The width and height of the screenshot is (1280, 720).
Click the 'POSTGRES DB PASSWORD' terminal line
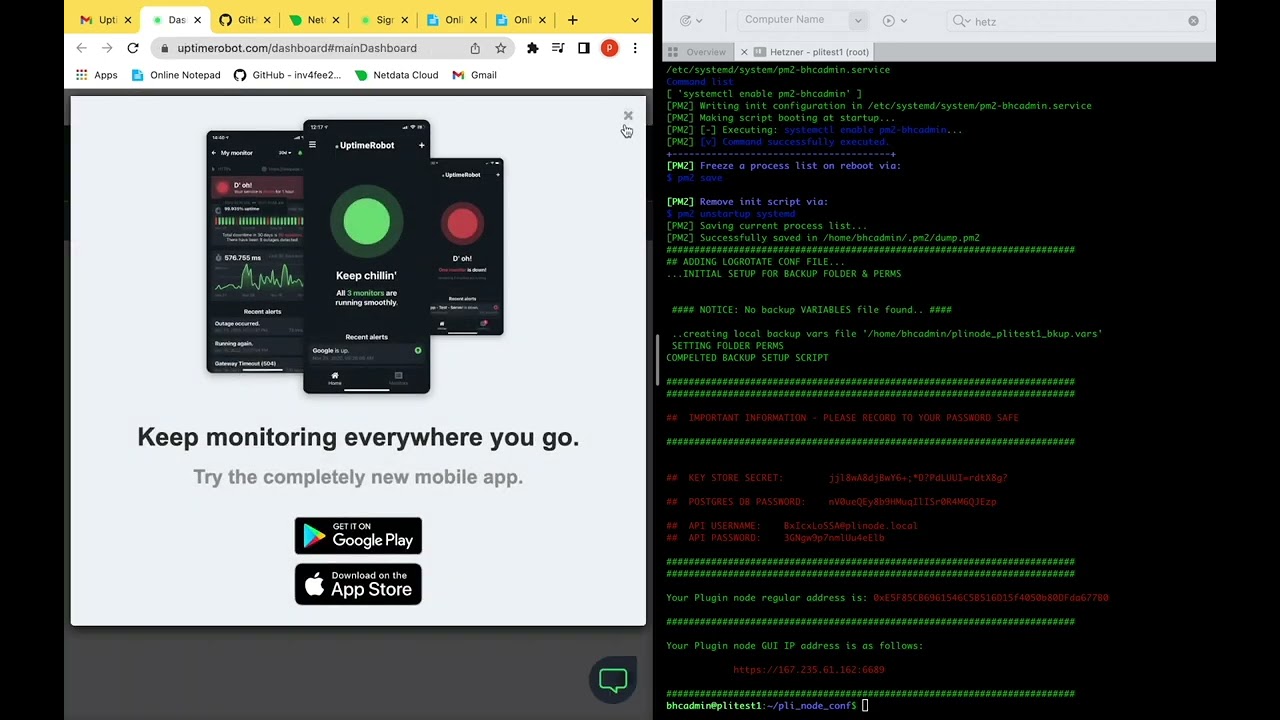click(x=831, y=502)
